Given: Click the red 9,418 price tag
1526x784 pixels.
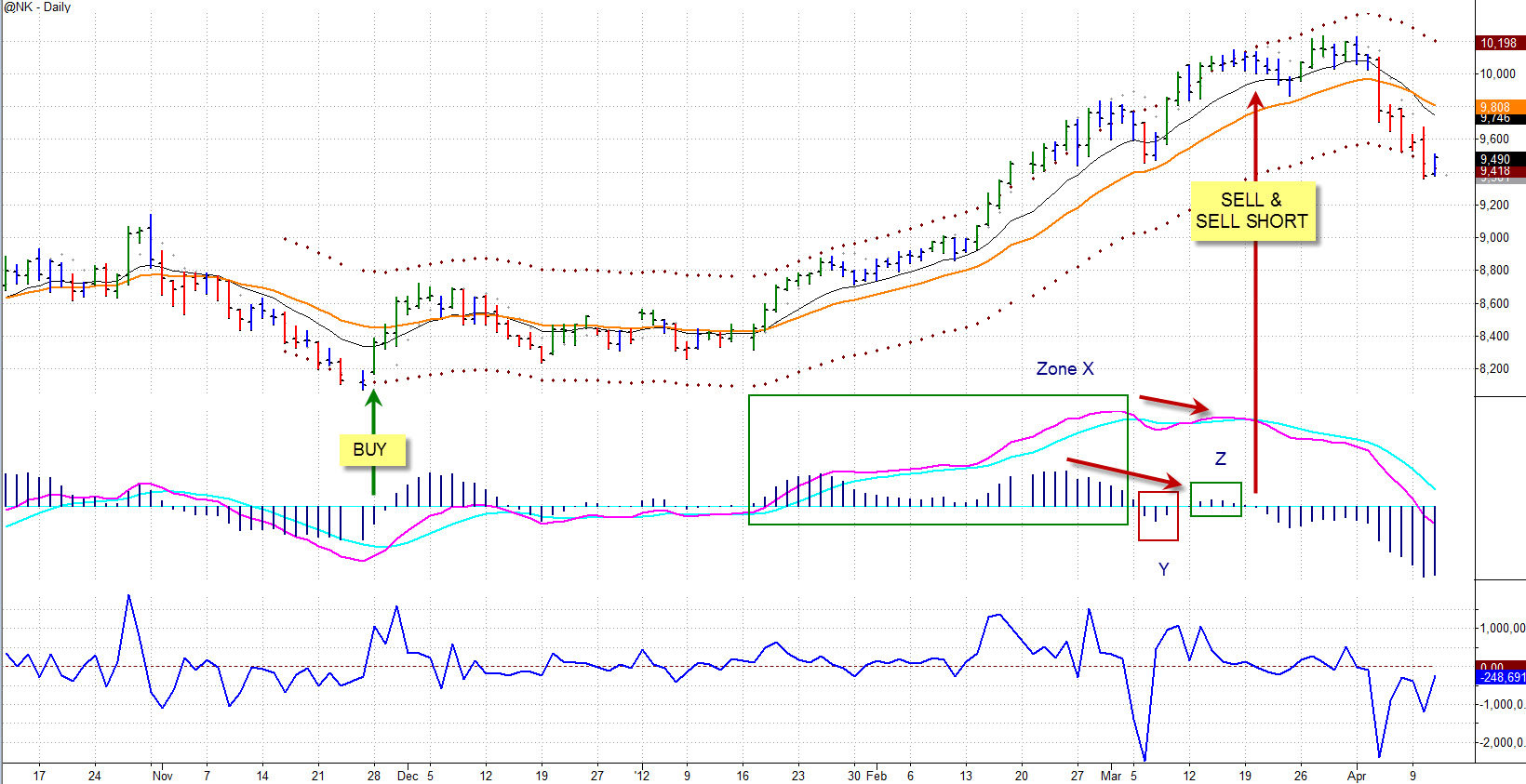Looking at the screenshot, I should (x=1496, y=171).
